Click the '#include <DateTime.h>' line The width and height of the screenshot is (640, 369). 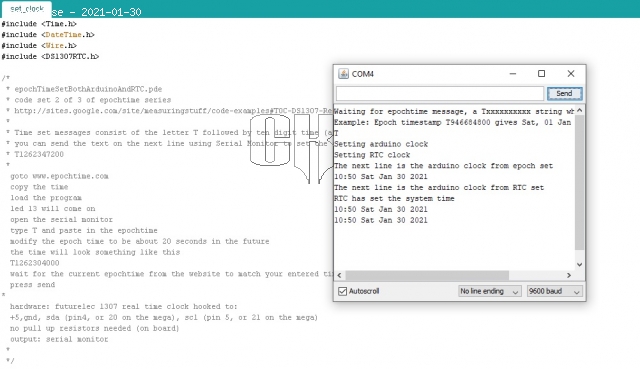(48, 35)
